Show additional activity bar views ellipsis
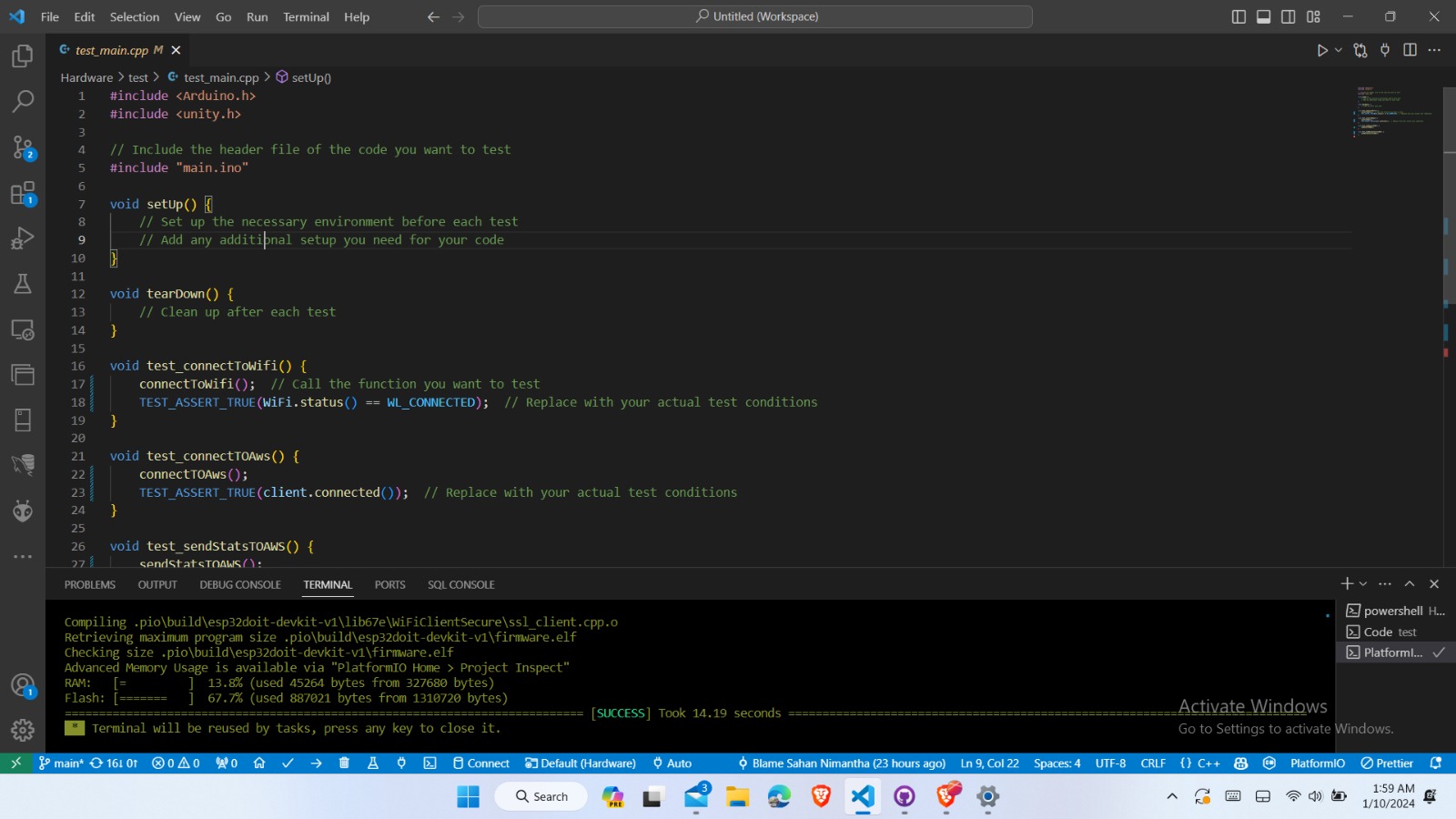Viewport: 1456px width, 819px height. 23,556
